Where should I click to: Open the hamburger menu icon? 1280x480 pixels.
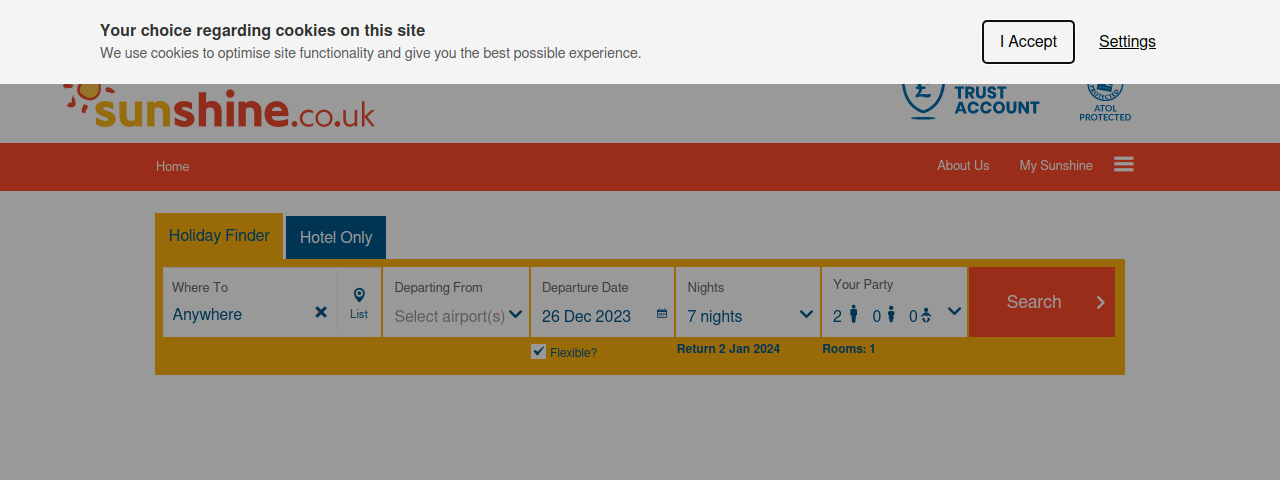[1124, 164]
